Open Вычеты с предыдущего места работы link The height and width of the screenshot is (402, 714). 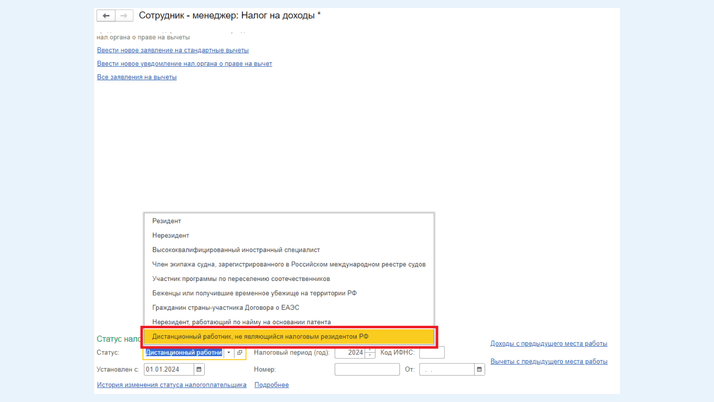(x=549, y=361)
